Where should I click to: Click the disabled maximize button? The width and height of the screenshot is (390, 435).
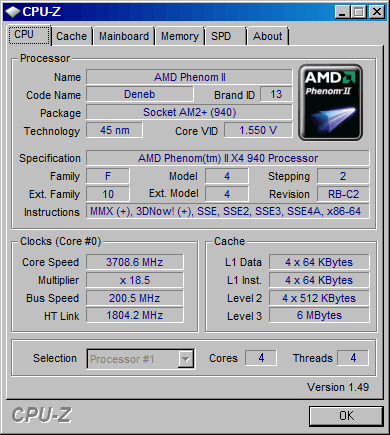pyautogui.click(x=359, y=12)
